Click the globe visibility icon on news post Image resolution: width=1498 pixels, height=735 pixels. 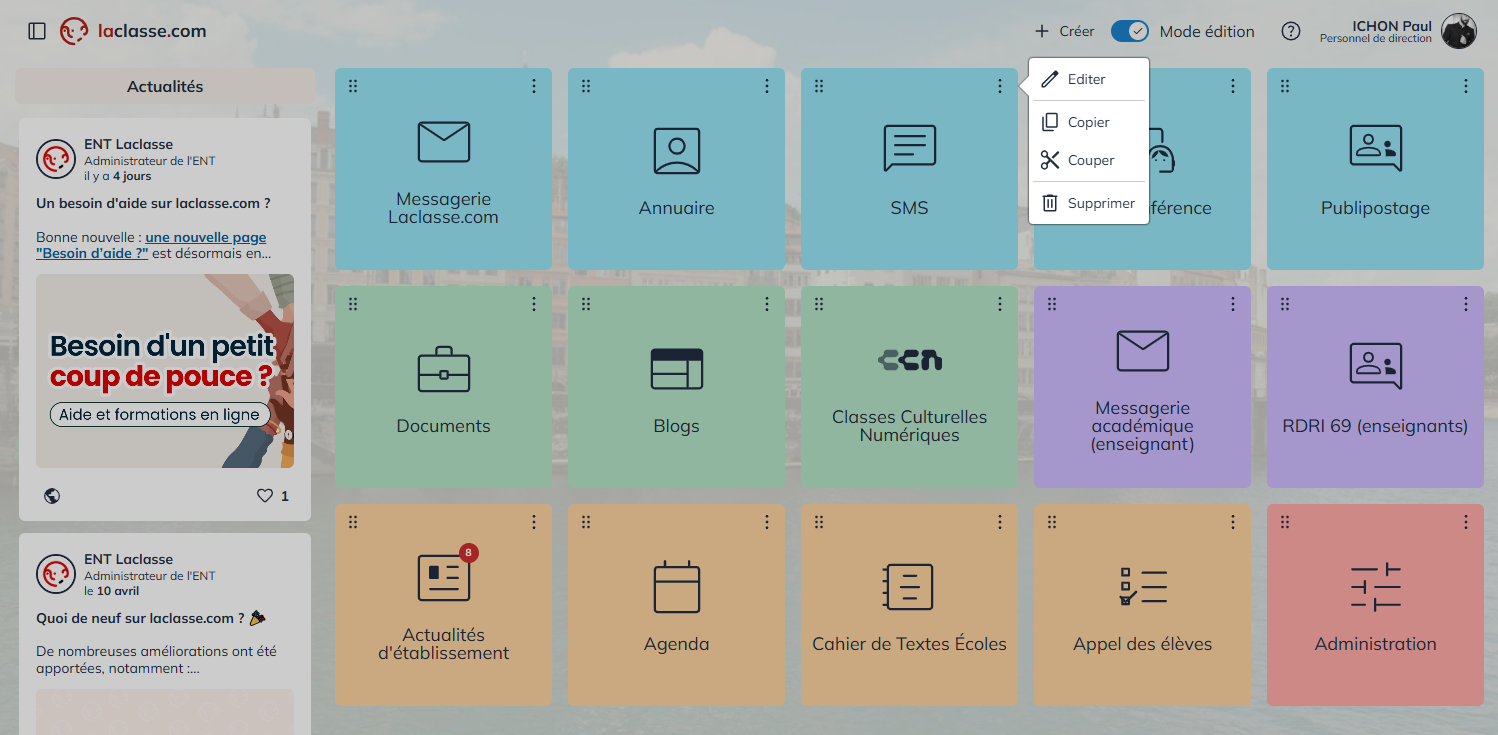(52, 496)
